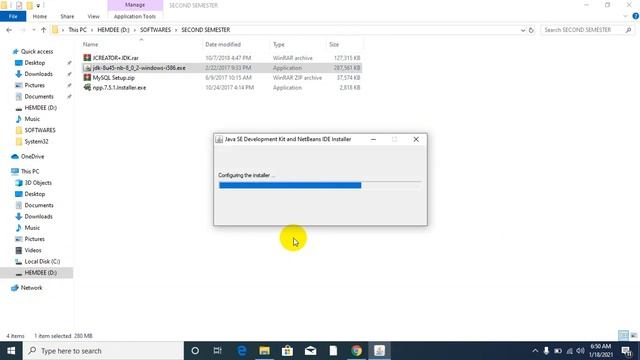The width and height of the screenshot is (640, 360).
Task: Click the Type here to search box
Action: pos(103,351)
